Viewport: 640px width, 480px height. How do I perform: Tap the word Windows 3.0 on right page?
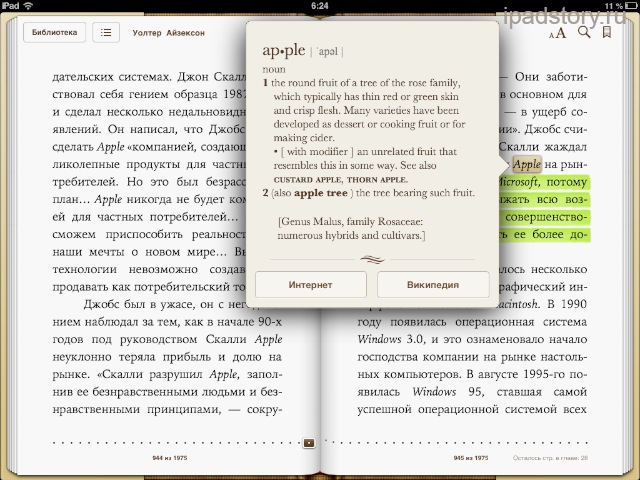point(391,339)
